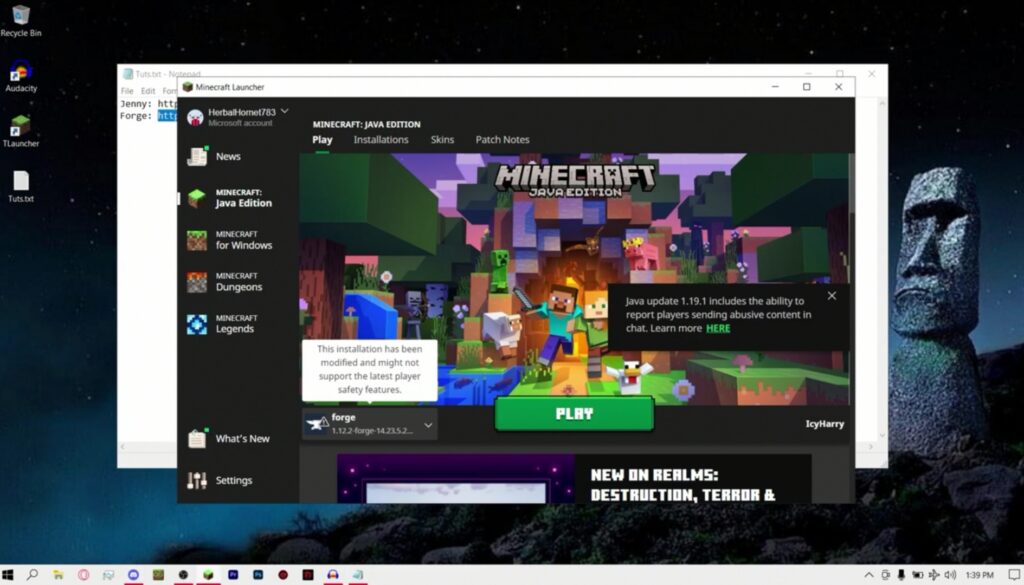
Task: Open Notepad's Edit menu
Action: click(148, 91)
